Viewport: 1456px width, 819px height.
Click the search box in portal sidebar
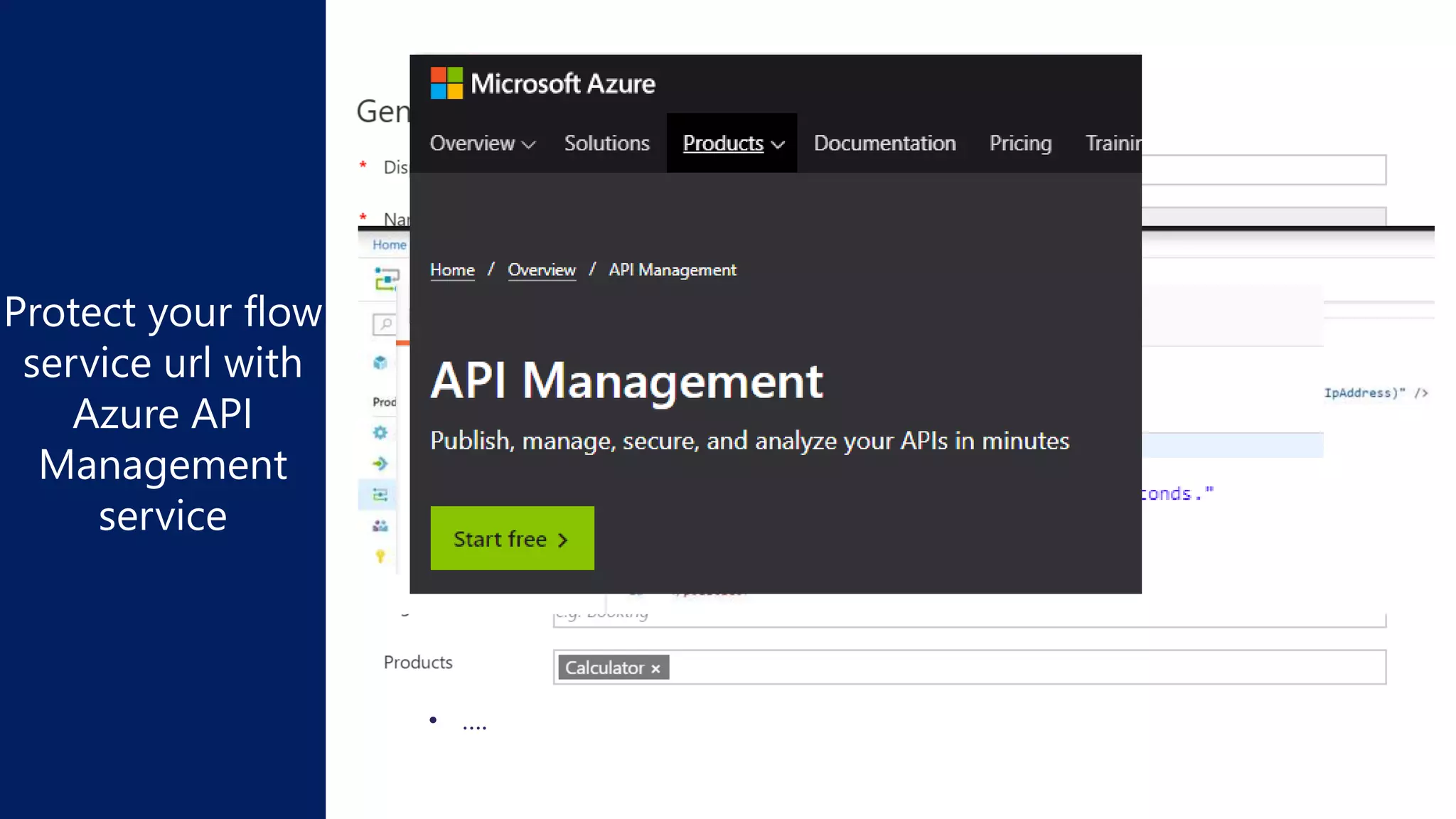pyautogui.click(x=385, y=324)
